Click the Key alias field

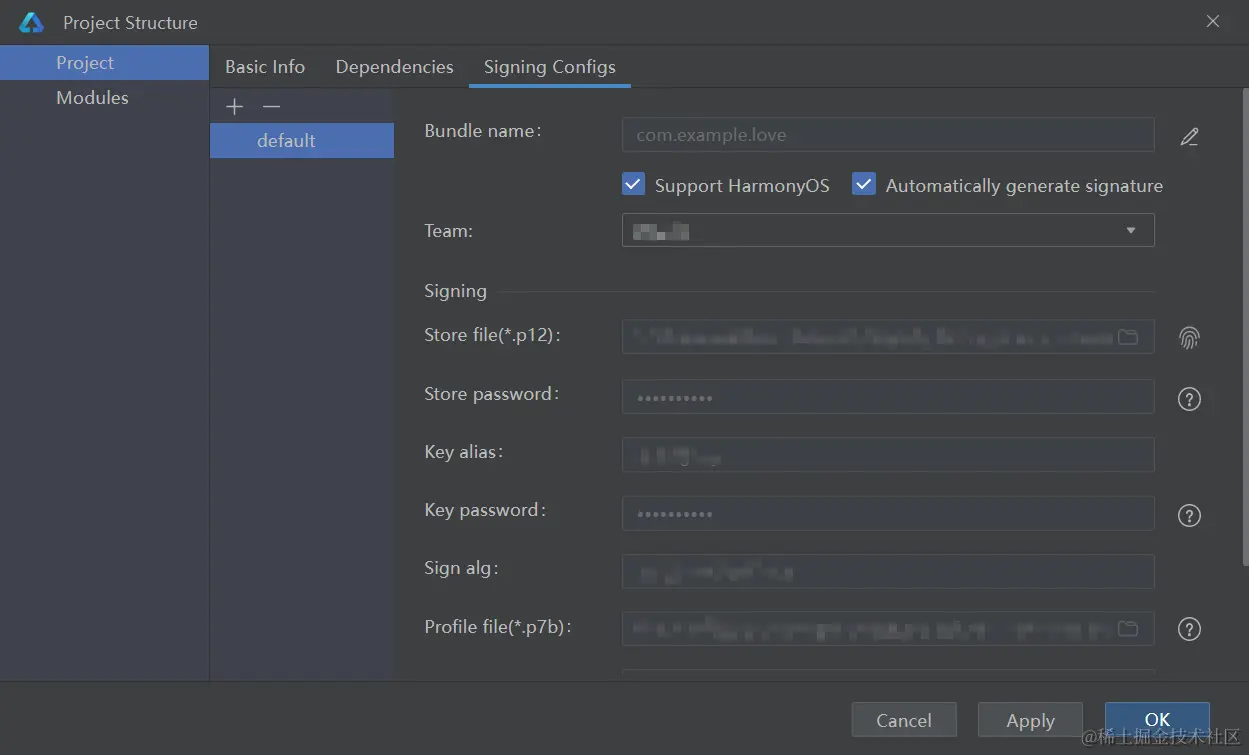tap(888, 455)
